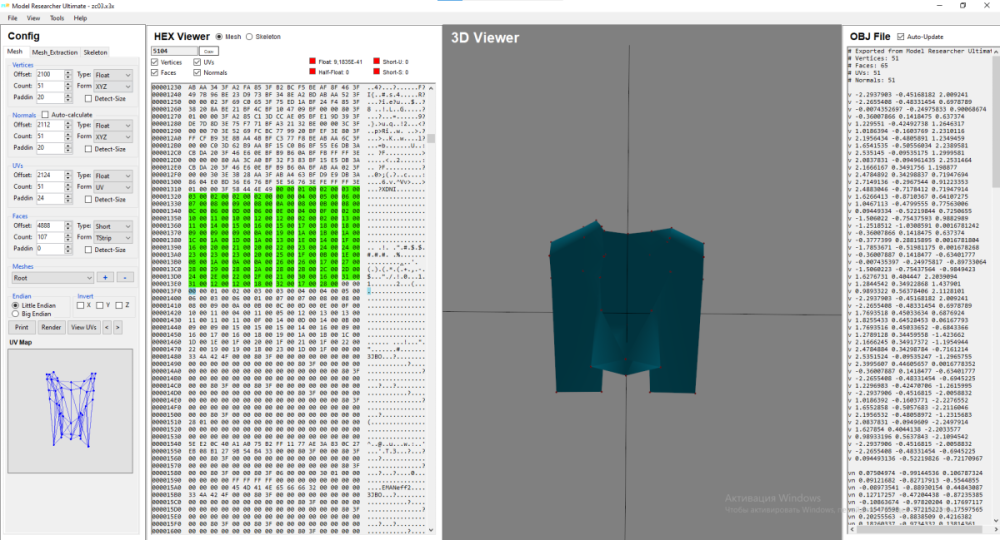The height and width of the screenshot is (540, 1000).
Task: Remove mesh with the minus button
Action: [x=125, y=277]
